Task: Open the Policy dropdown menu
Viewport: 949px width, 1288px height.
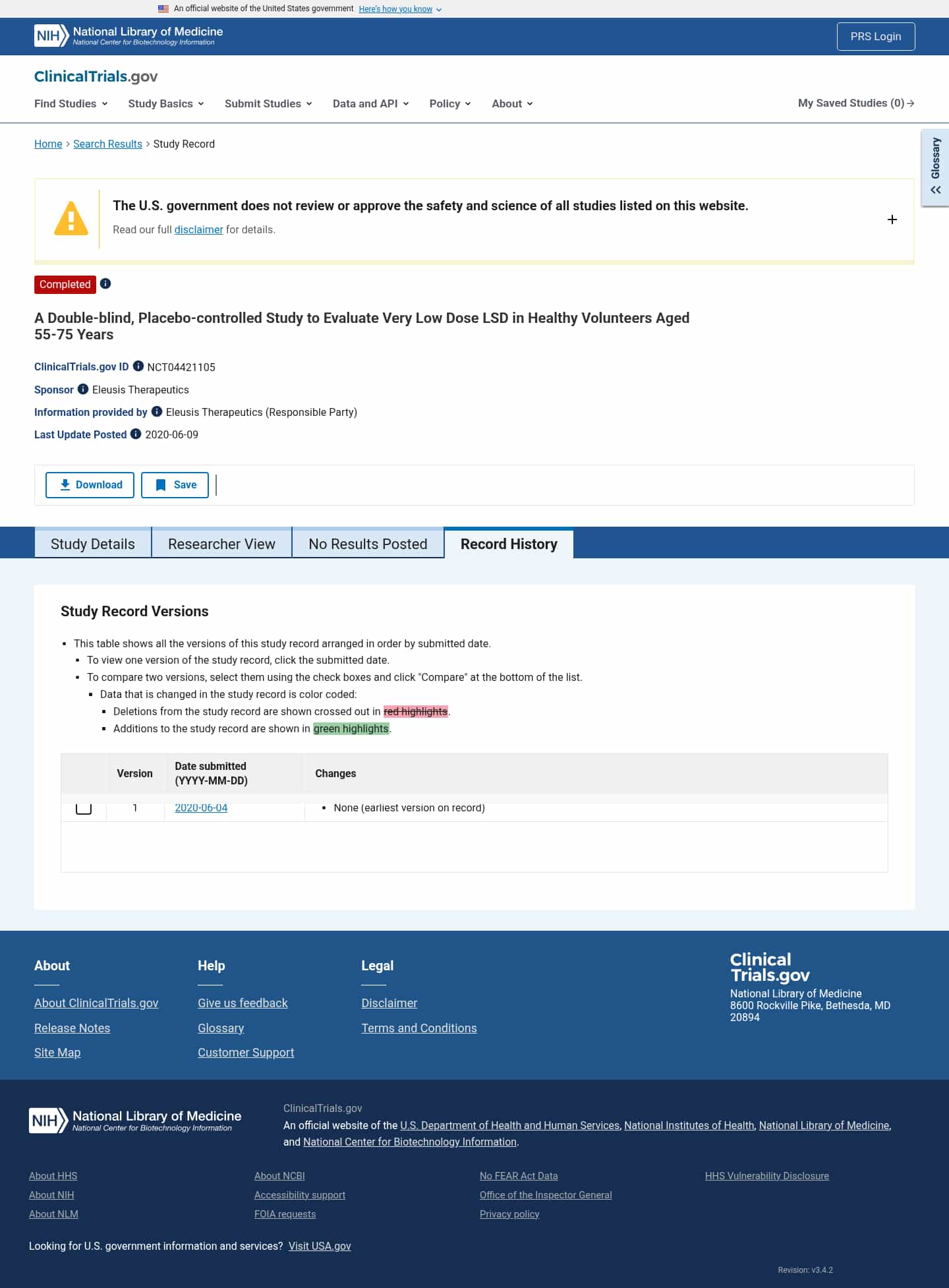Action: click(x=450, y=103)
